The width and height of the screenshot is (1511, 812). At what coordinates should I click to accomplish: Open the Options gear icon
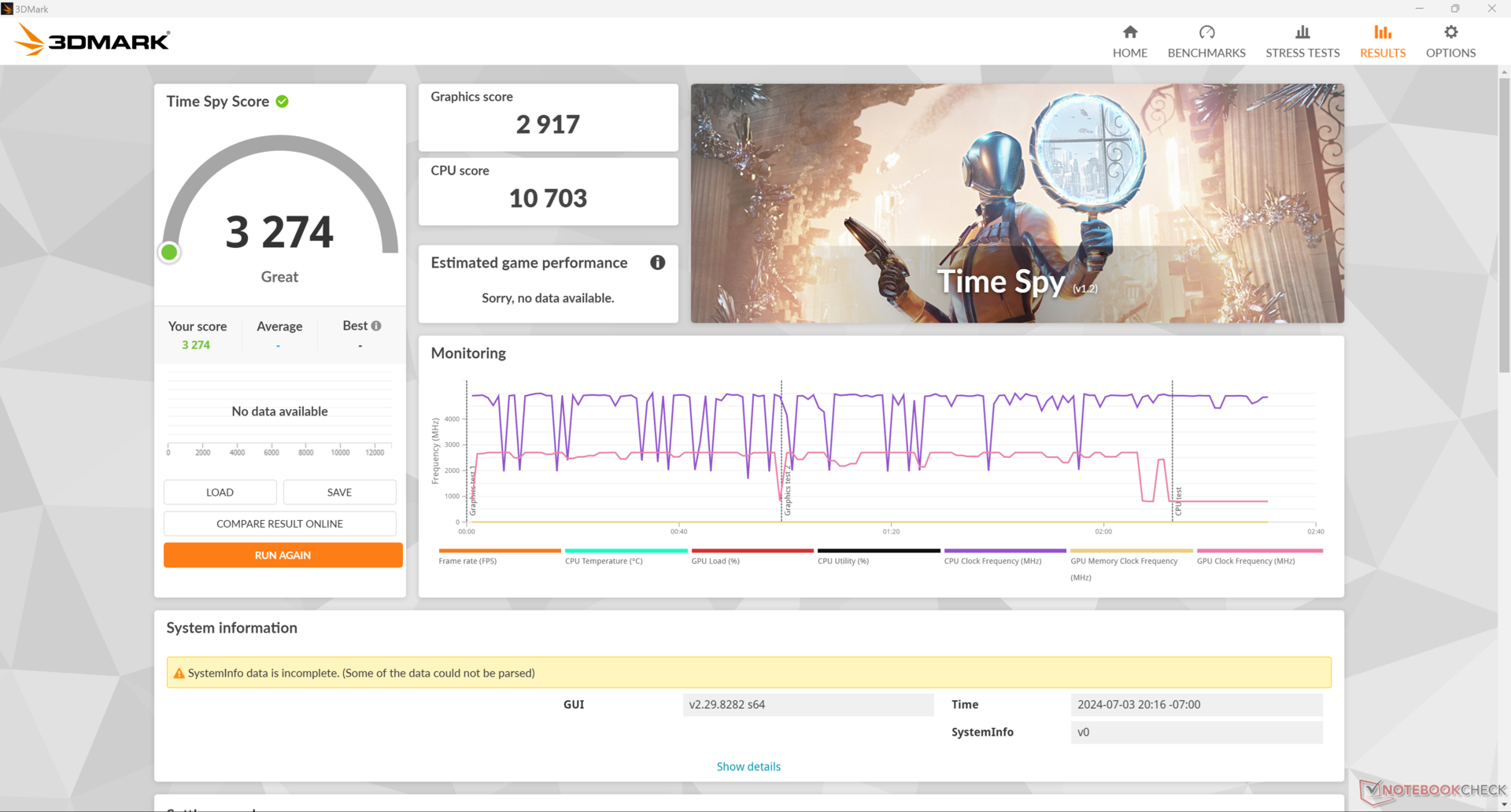(1450, 32)
